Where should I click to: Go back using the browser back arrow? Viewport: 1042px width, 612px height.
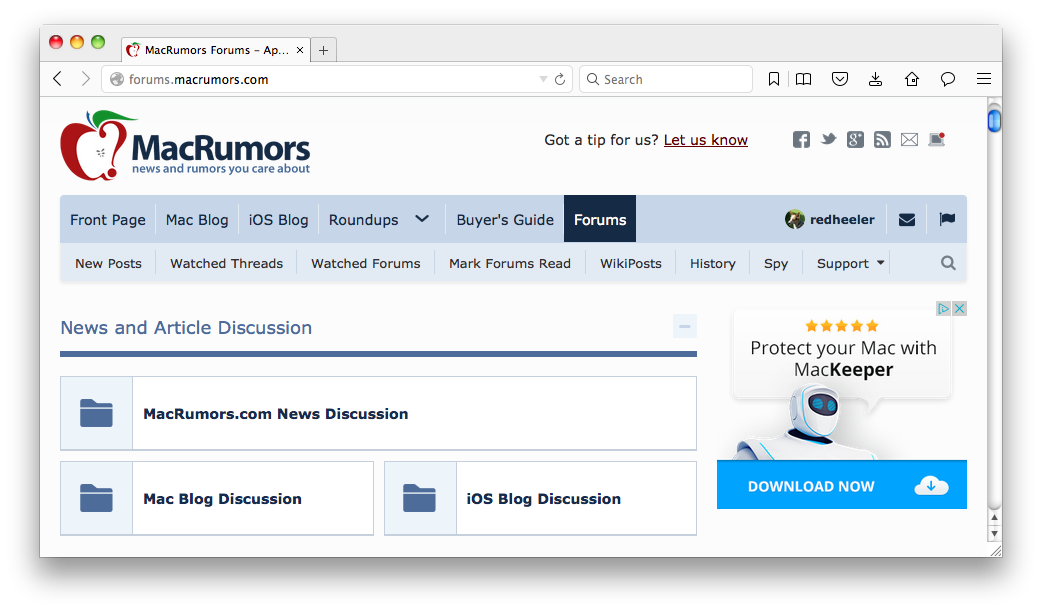(58, 79)
